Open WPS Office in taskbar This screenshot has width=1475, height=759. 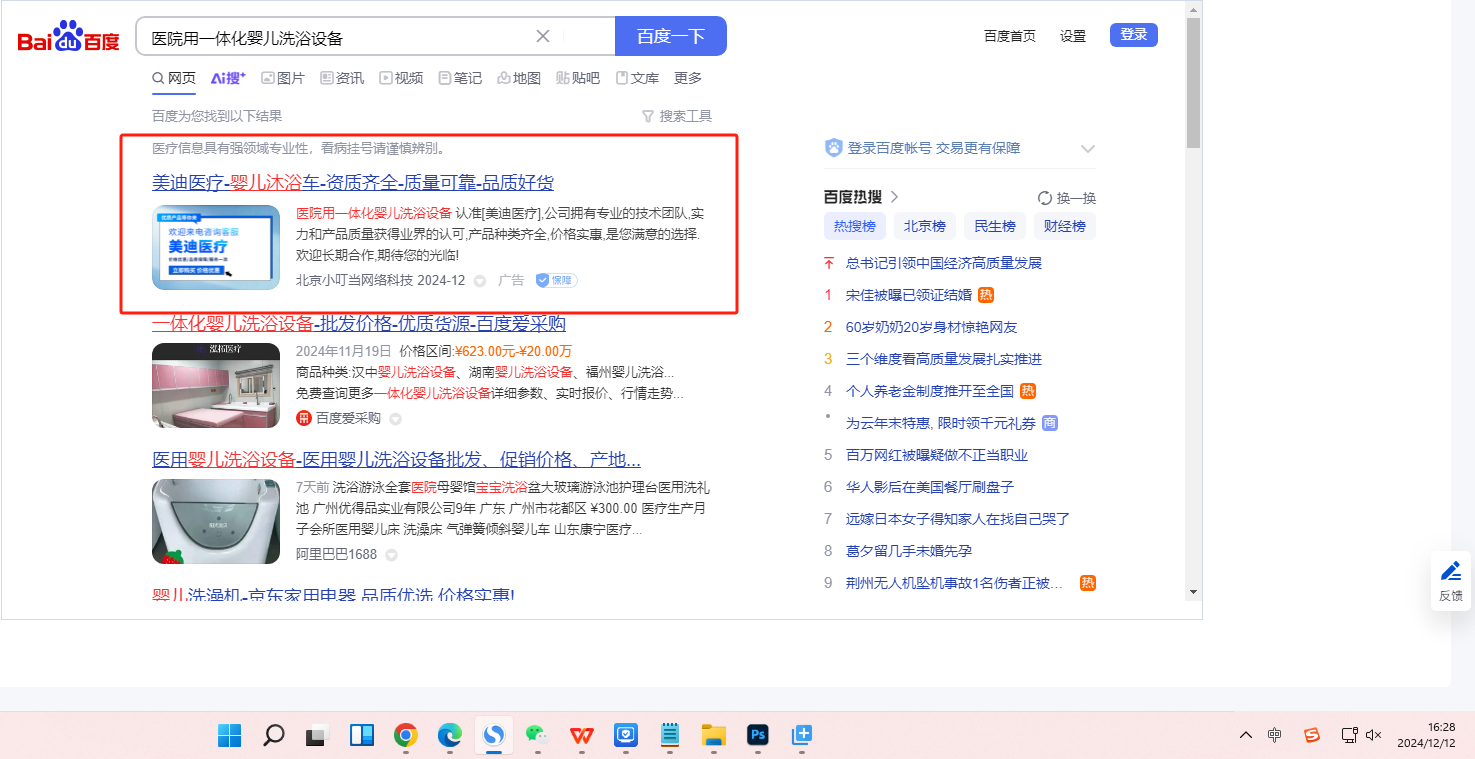point(581,736)
